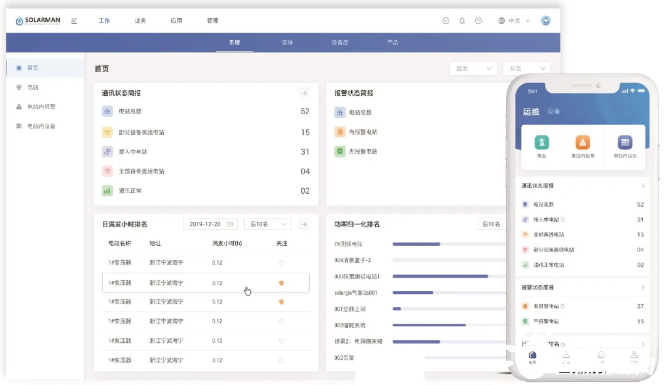Viewport: 664px width, 385px height.
Task: Click the blue 电站总数 icon in 报警状态简报
Action: click(340, 112)
